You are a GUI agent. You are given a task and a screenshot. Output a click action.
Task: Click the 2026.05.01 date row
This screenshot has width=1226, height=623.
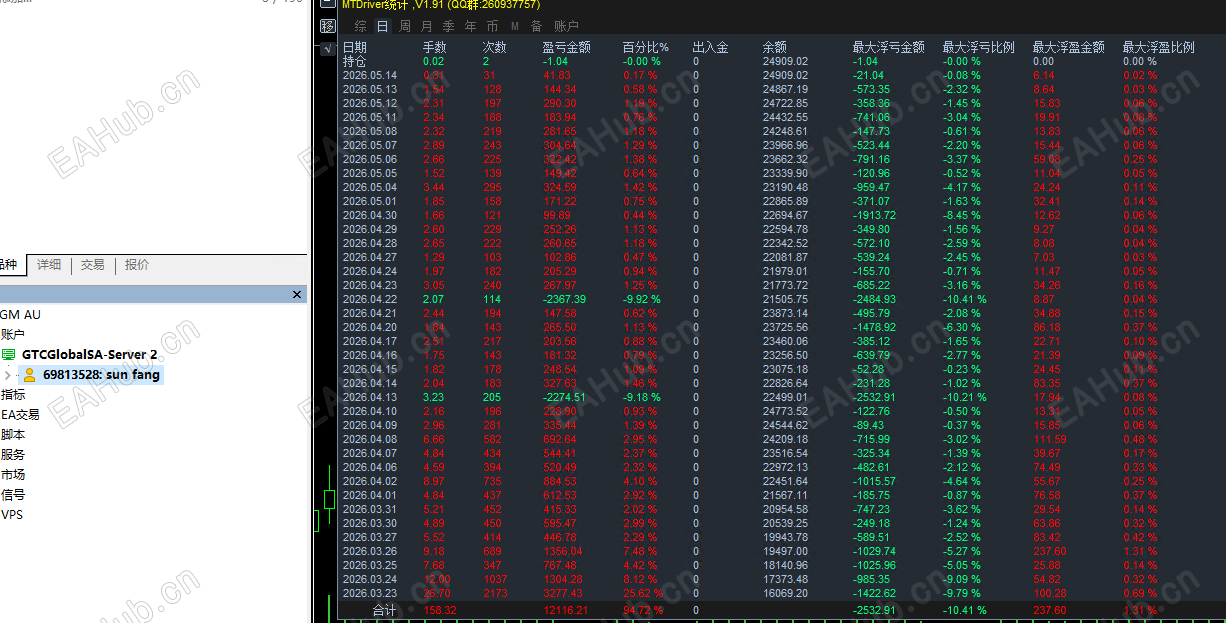coord(370,201)
